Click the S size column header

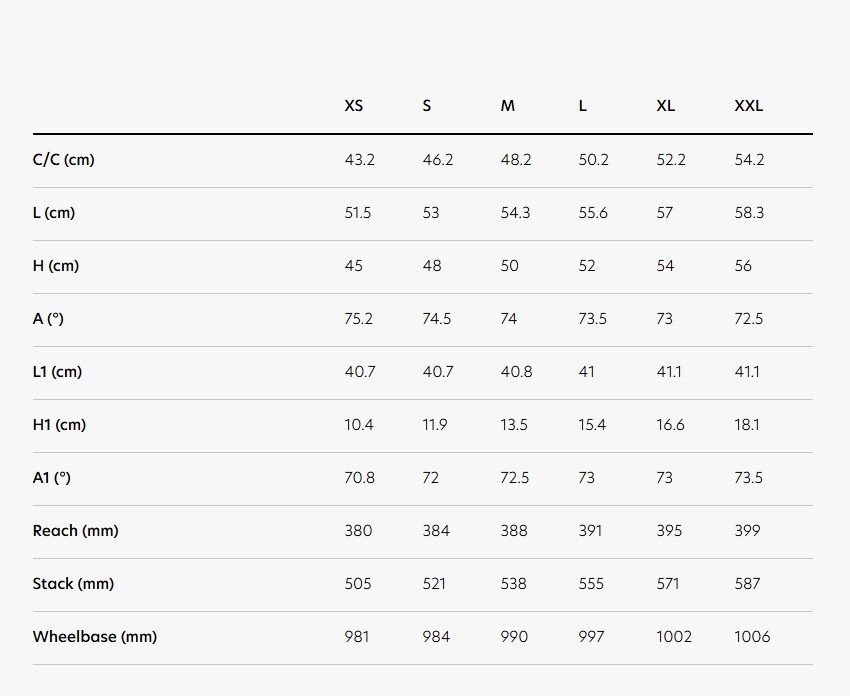tap(427, 106)
